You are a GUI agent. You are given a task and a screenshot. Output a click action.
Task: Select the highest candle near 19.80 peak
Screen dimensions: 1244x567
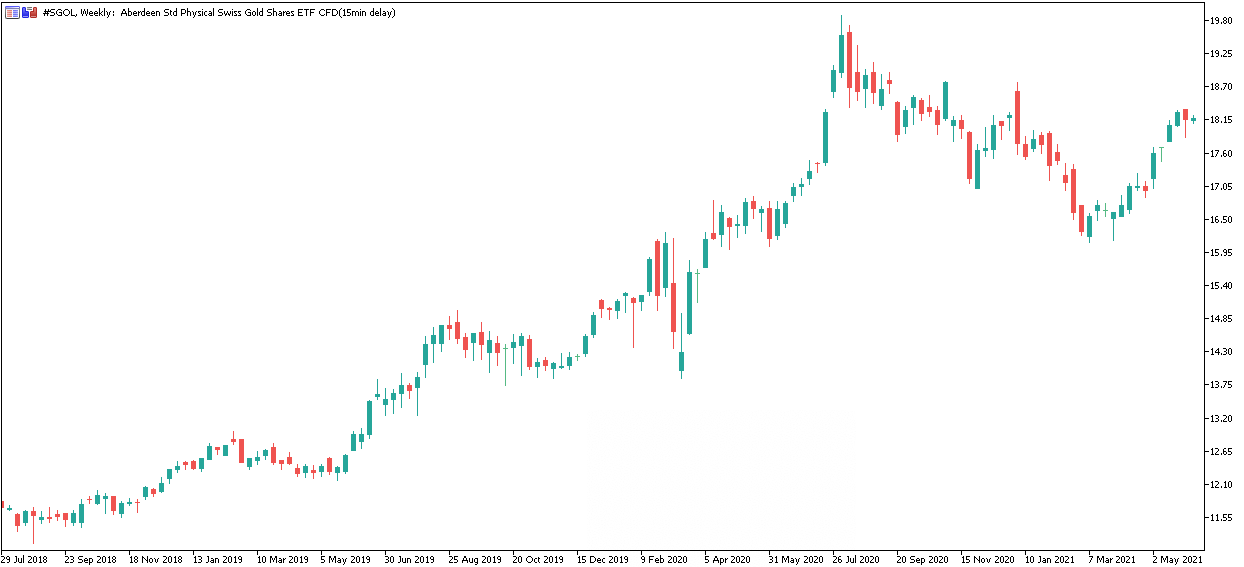coord(841,52)
